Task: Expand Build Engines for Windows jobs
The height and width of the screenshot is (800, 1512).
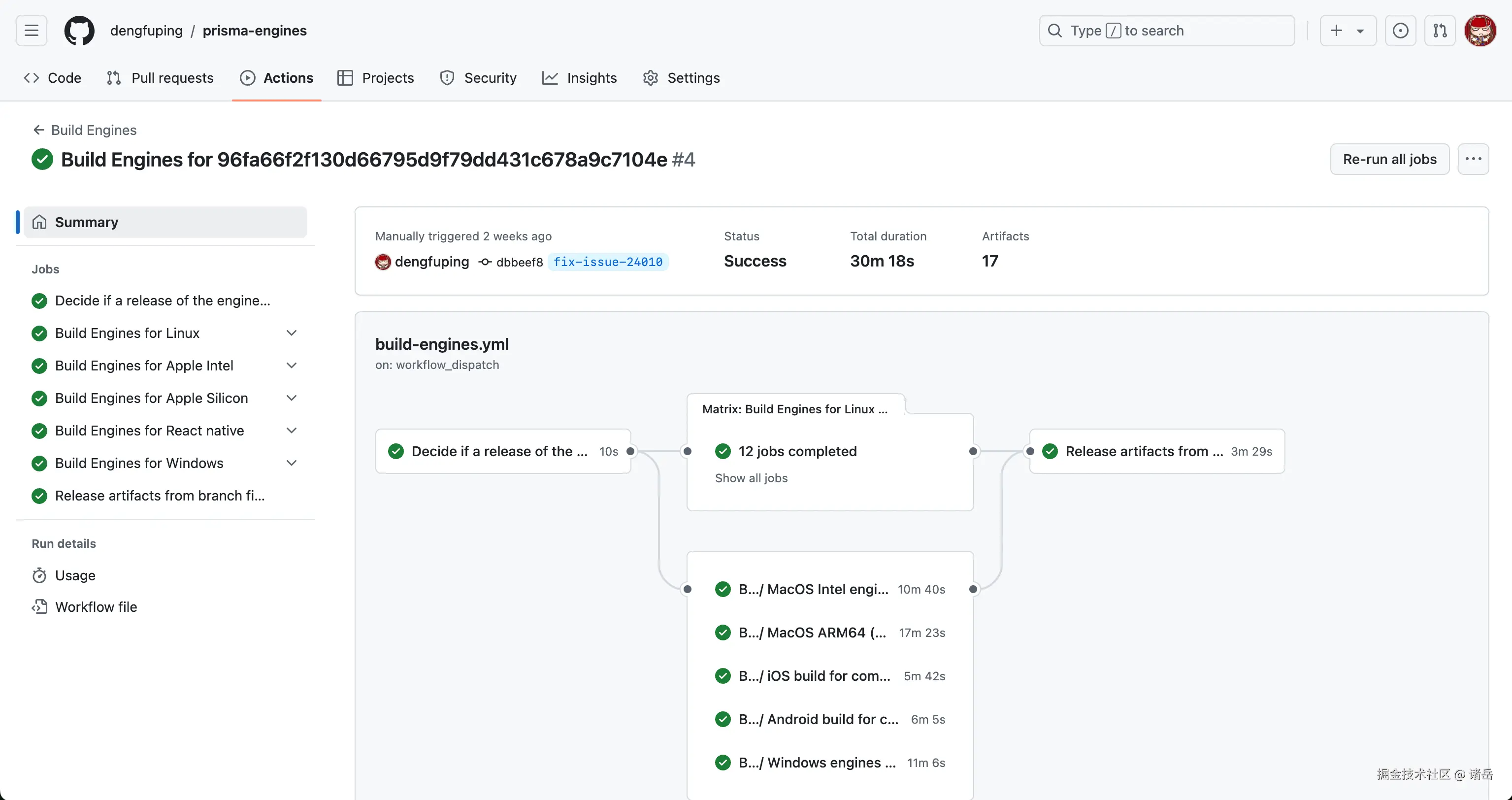Action: 291,463
